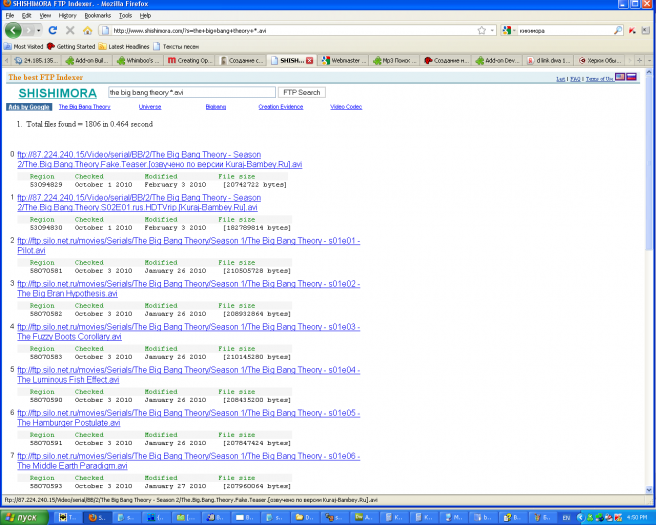The image size is (656, 525).
Task: Open The Hamburger Postulate.avi result link
Action: pos(188,418)
